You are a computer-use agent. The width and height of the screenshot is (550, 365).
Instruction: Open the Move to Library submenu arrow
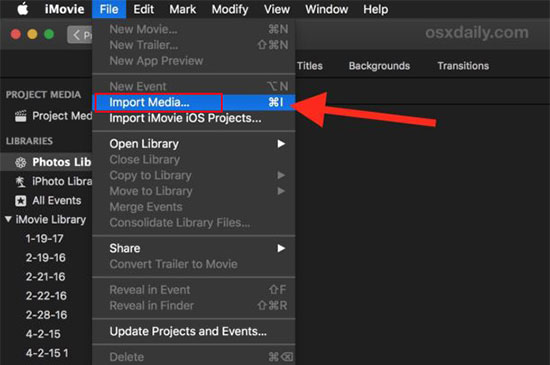coord(281,191)
